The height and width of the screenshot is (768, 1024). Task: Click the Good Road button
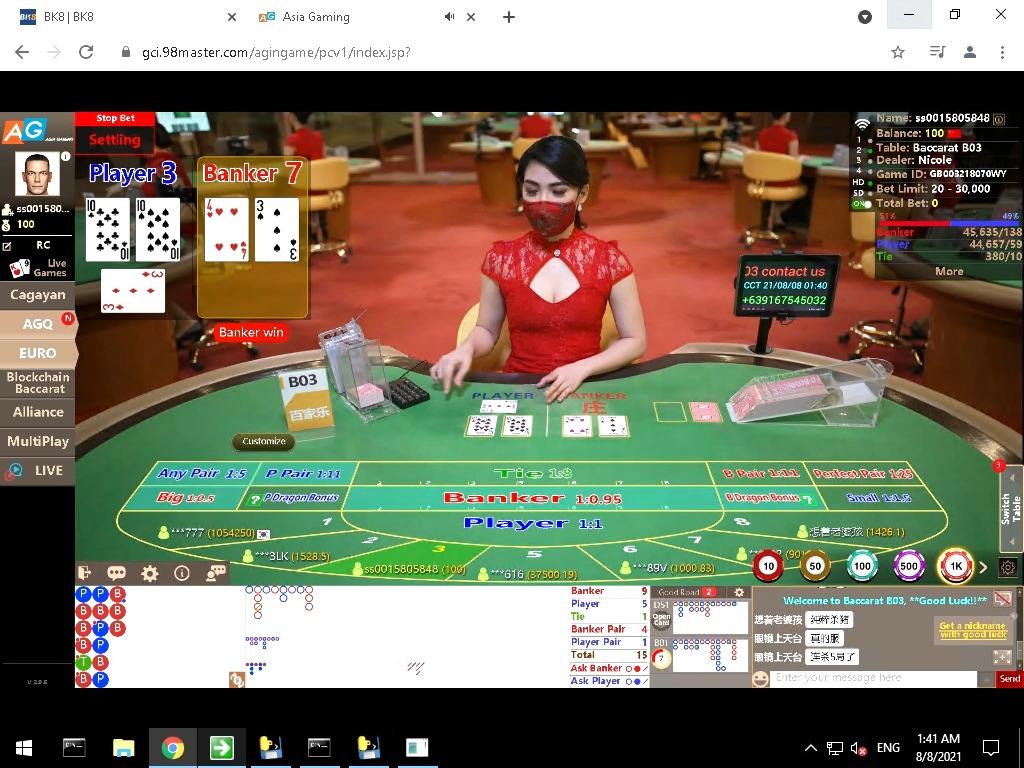(685, 592)
